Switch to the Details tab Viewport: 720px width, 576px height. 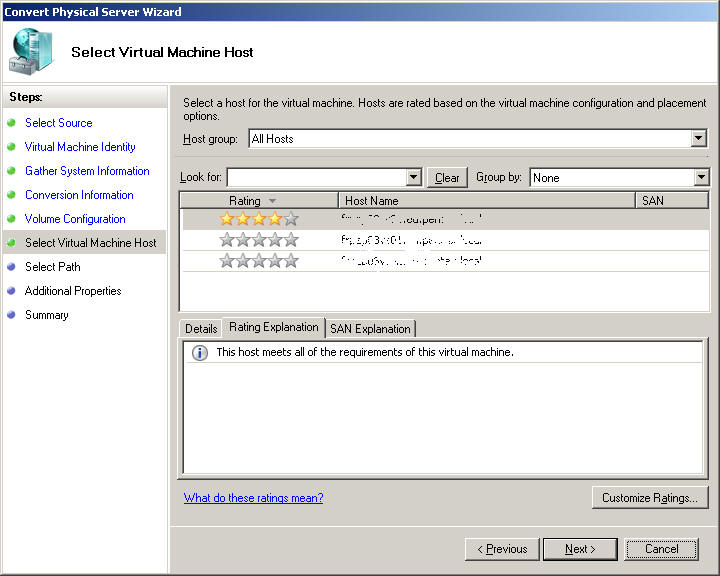pos(201,329)
